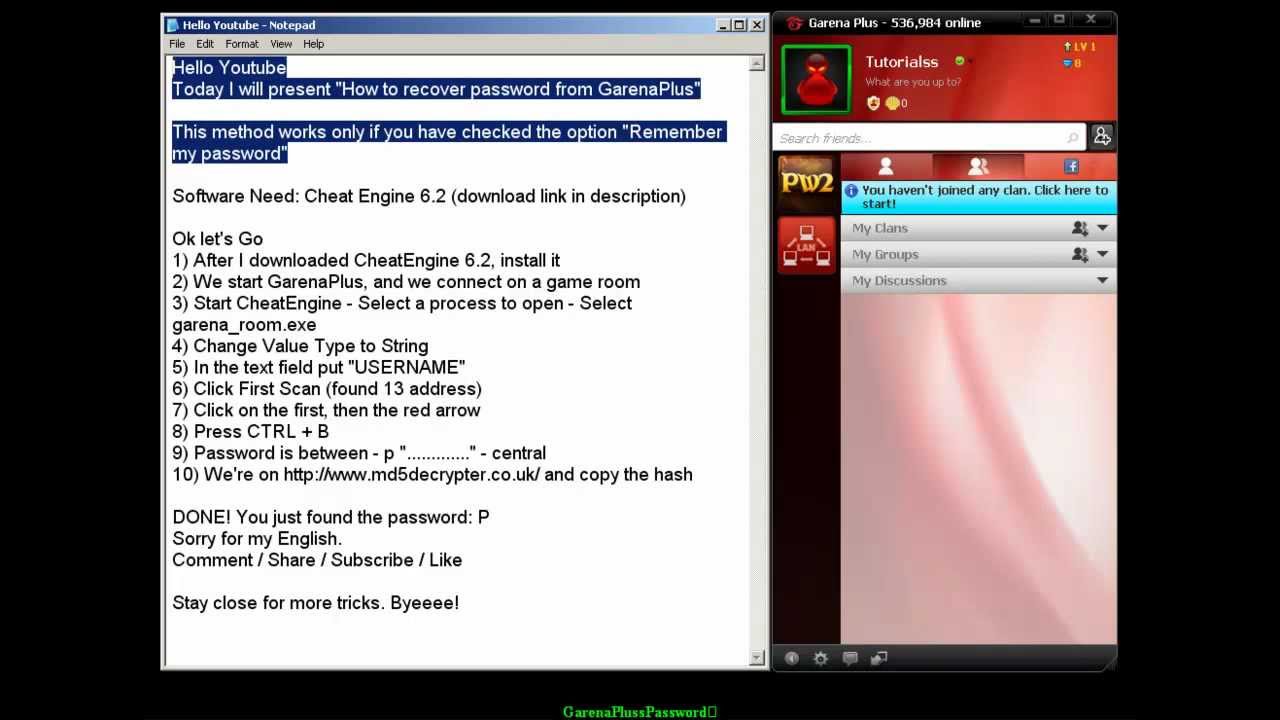Viewport: 1280px width, 720px height.
Task: Switch to the Facebook tab
Action: pos(1071,167)
